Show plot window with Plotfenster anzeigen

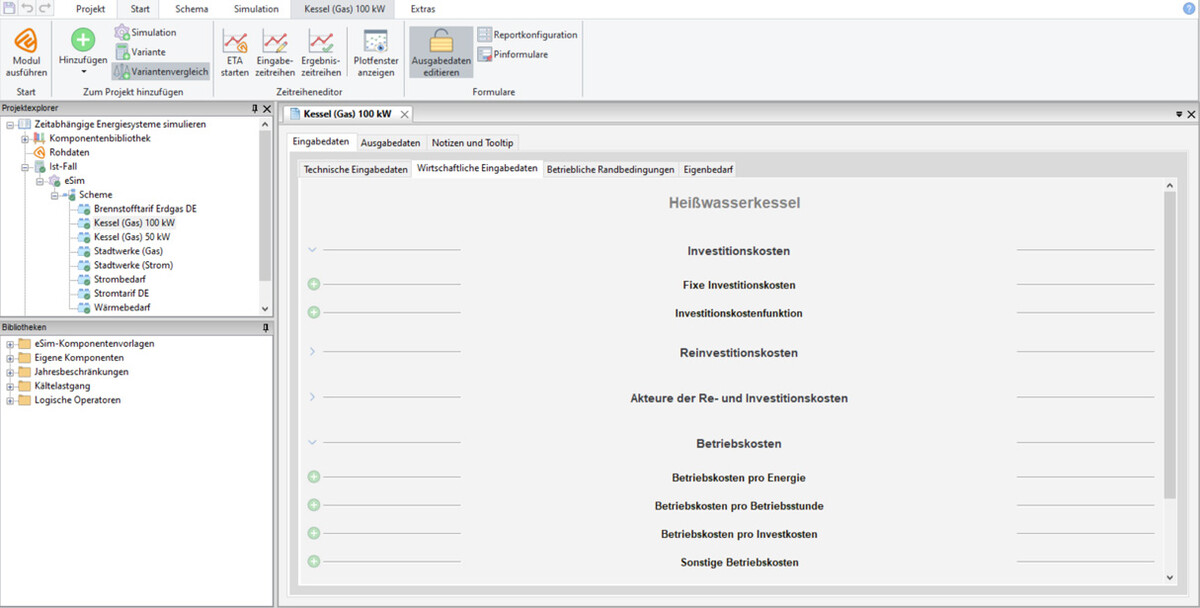pyautogui.click(x=376, y=42)
